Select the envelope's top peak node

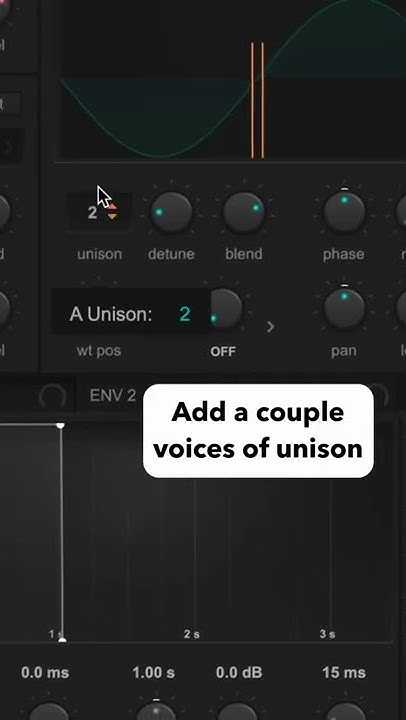[60, 426]
